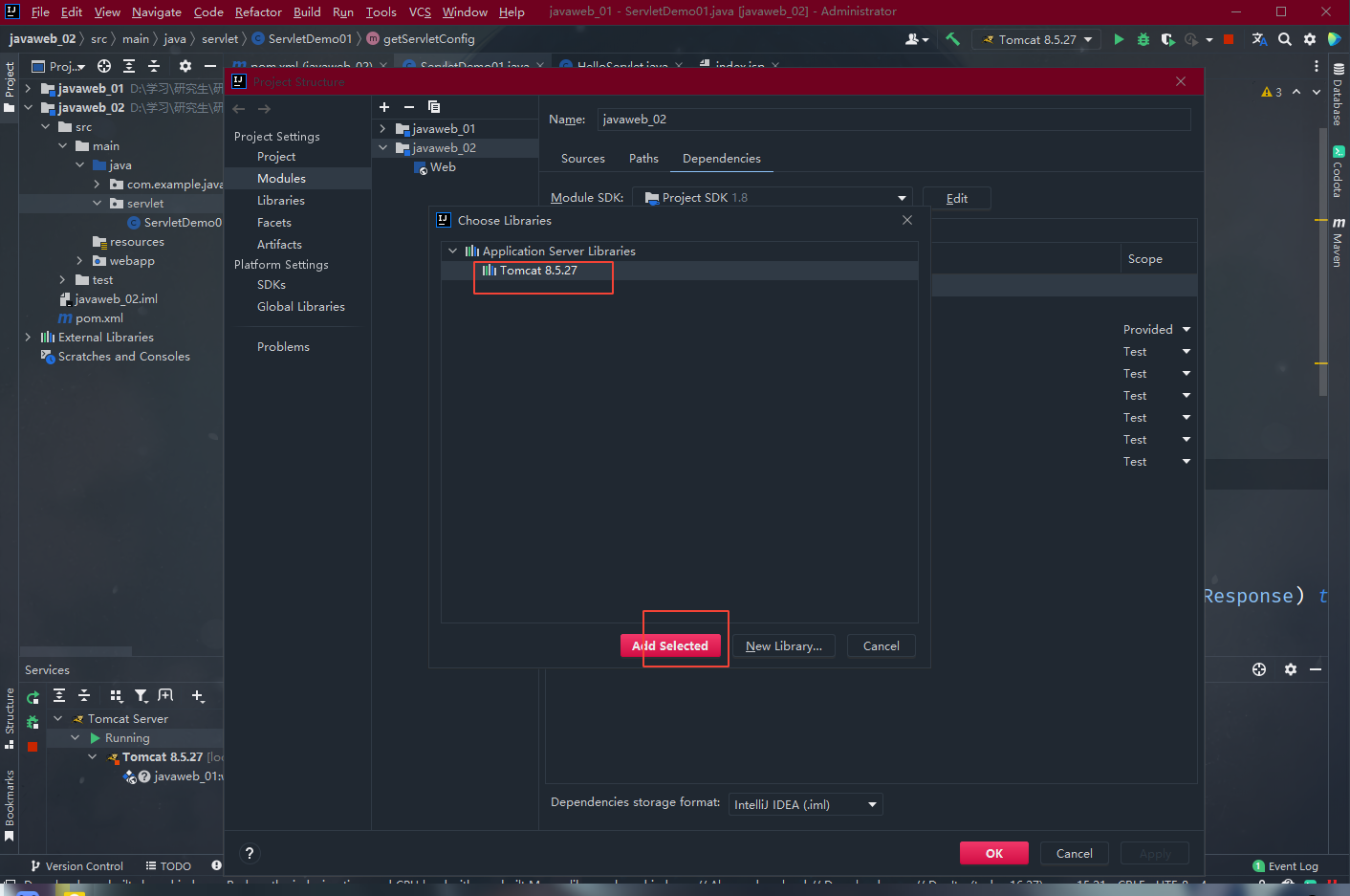Open the Event Log

pyautogui.click(x=1285, y=866)
